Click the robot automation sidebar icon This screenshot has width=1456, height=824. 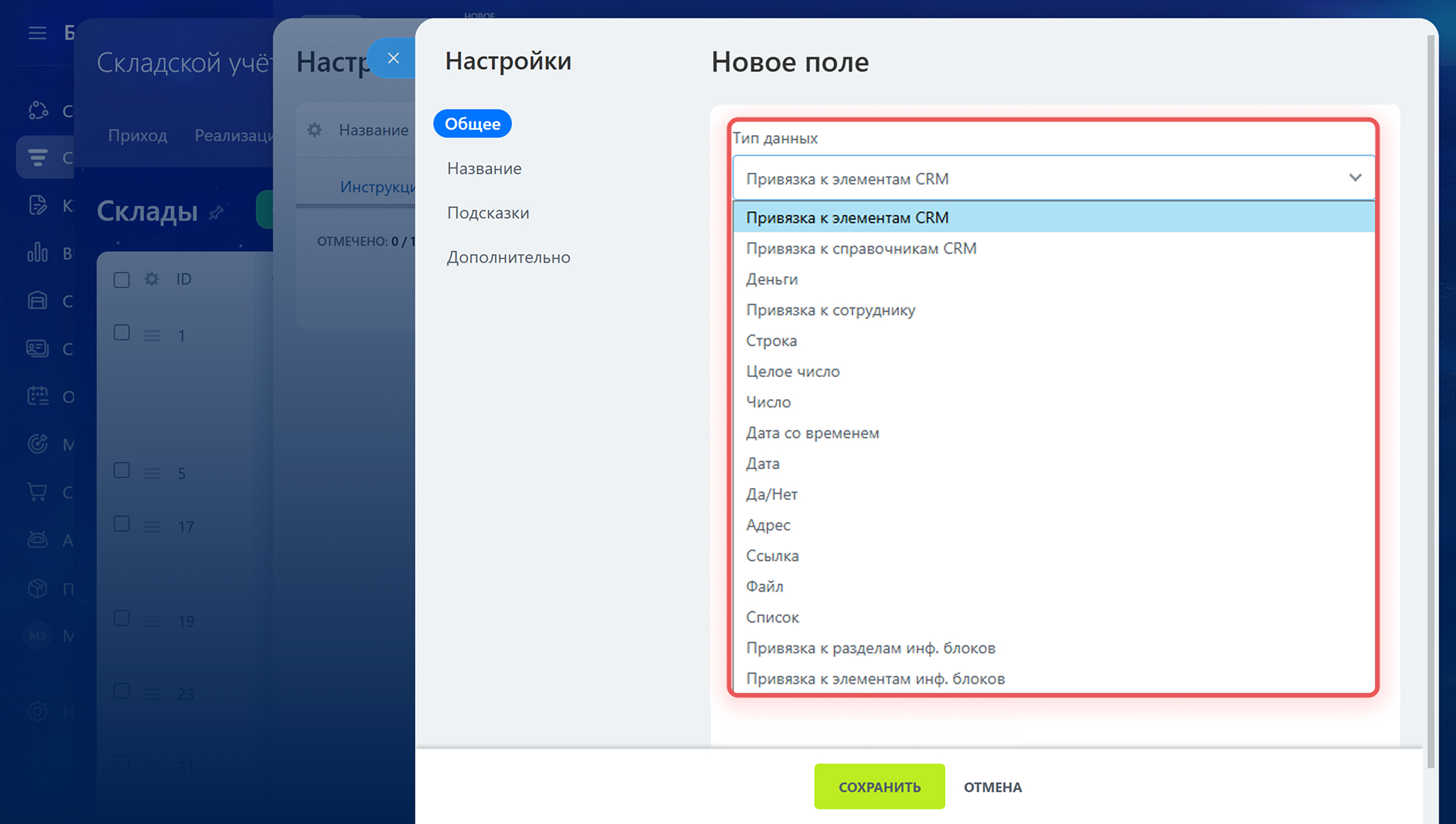coord(37,539)
